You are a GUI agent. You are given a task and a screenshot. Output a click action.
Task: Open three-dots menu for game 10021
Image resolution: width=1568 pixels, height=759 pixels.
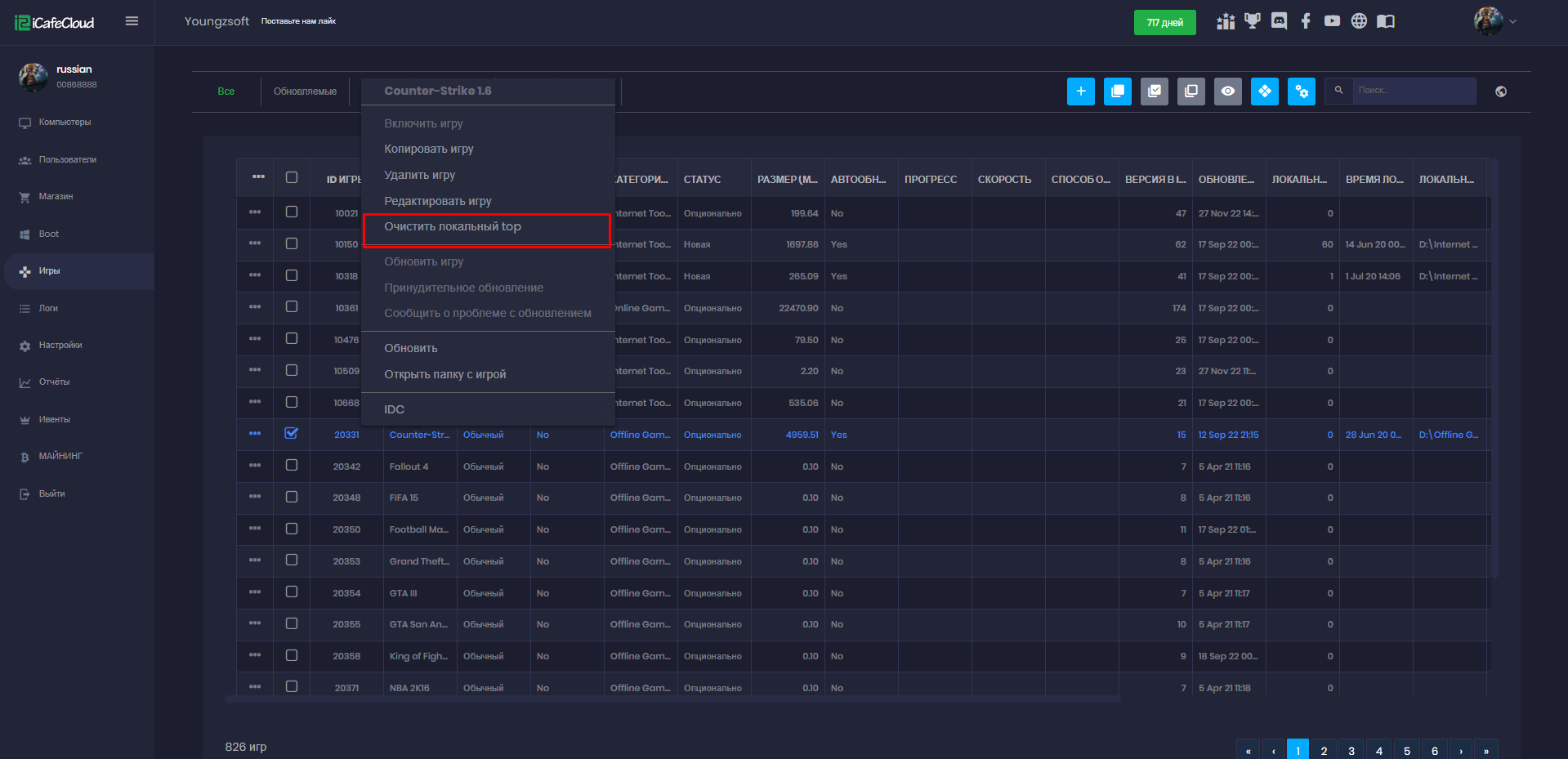[255, 212]
